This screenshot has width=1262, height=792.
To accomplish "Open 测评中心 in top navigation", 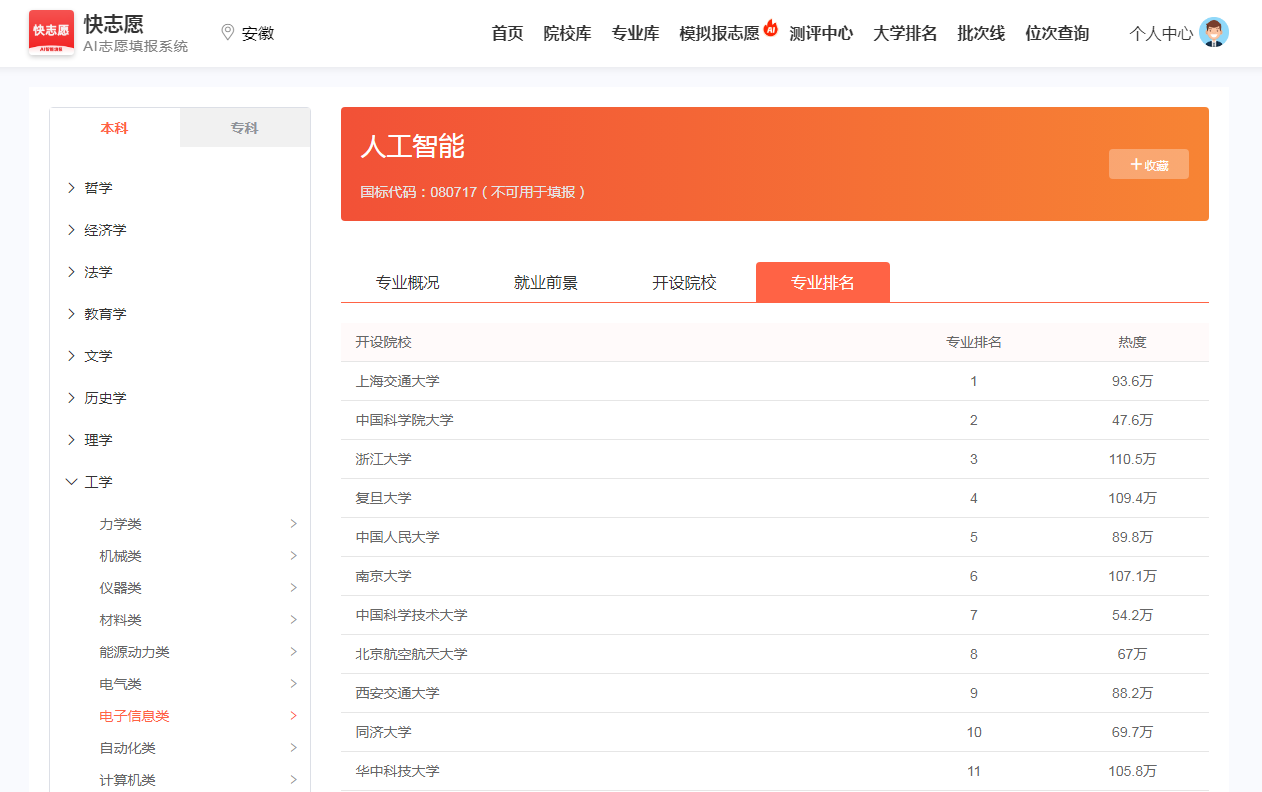I will (x=821, y=33).
